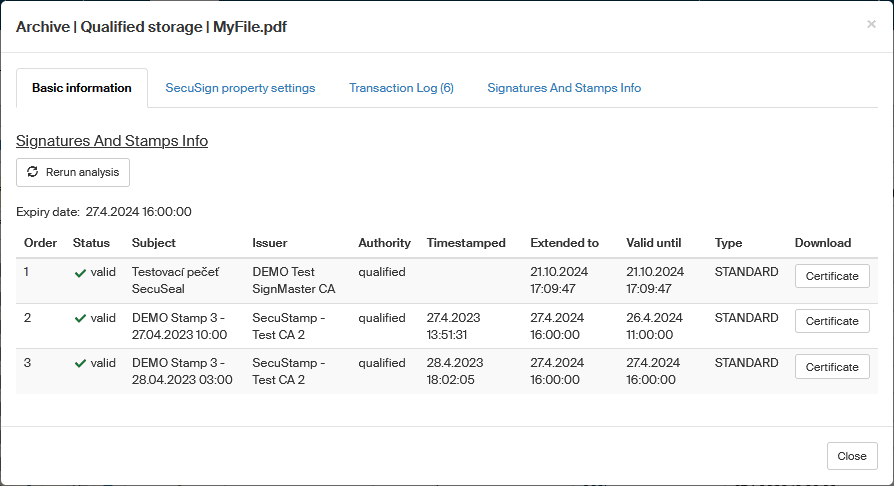This screenshot has height=486, width=894.
Task: Click the Timestamped column header
Action: (x=466, y=243)
